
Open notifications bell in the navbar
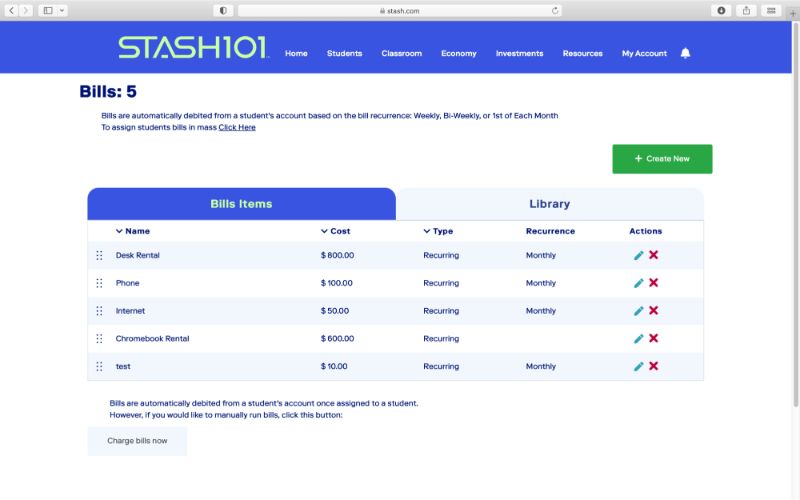point(685,53)
